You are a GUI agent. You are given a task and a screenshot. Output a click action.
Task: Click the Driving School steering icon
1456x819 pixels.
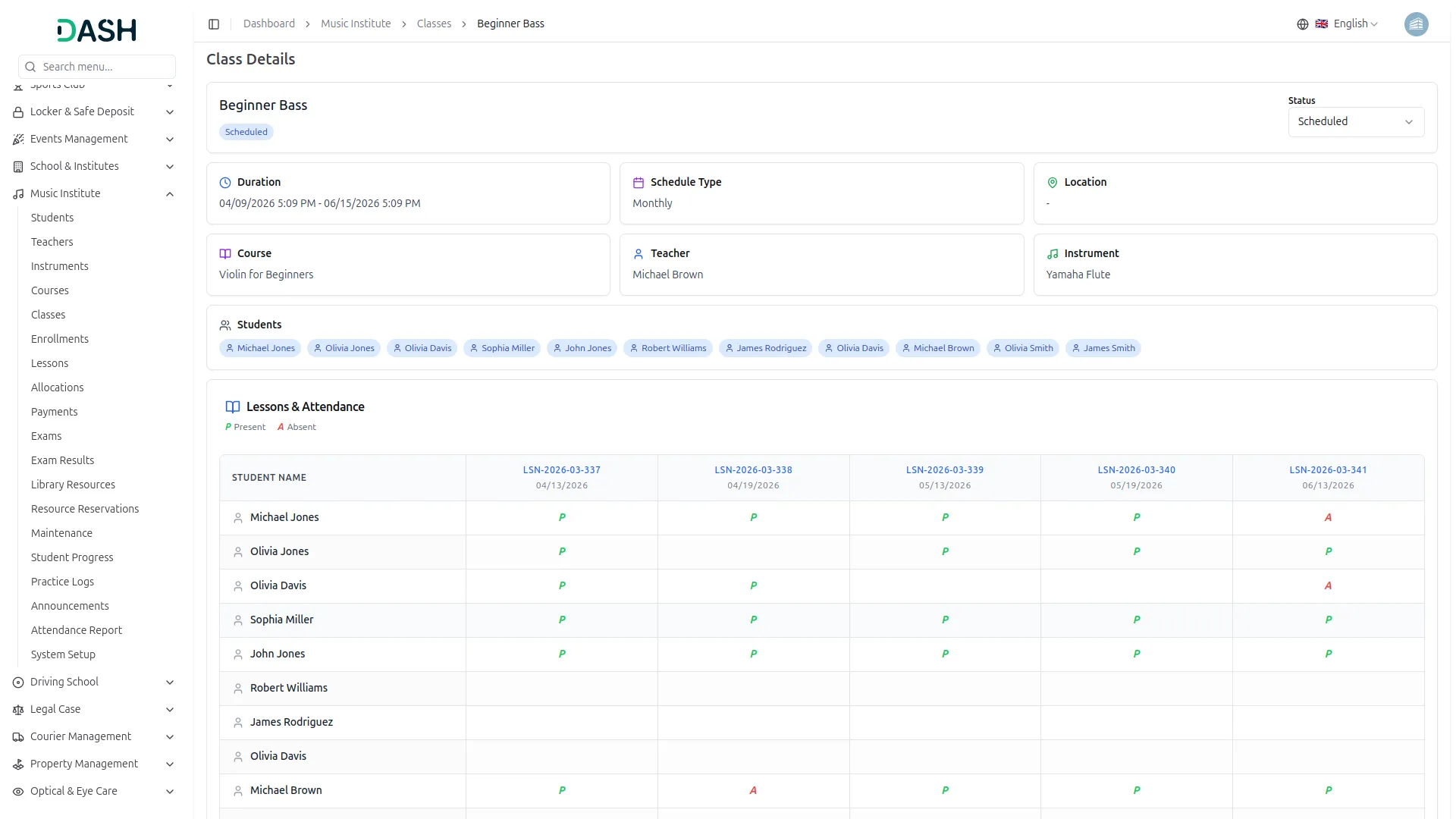[18, 682]
